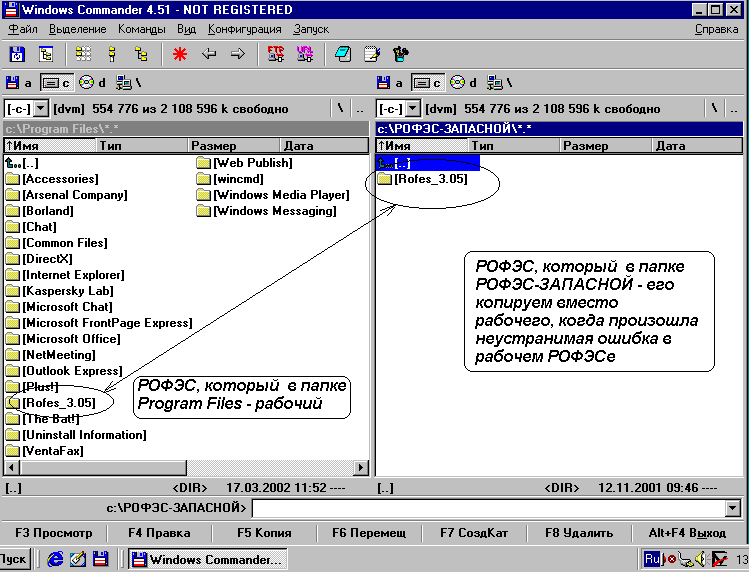The height and width of the screenshot is (572, 749).
Task: Click the cyan notepad toolbar icon
Action: 343,54
